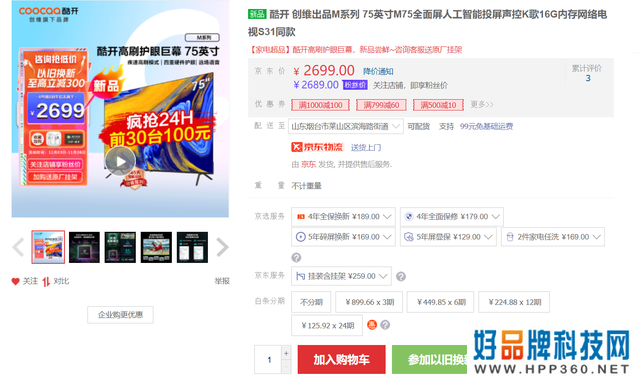640x382 pixels.
Task: Click the green 参加以旧换新 trade-in button
Action: (429, 360)
